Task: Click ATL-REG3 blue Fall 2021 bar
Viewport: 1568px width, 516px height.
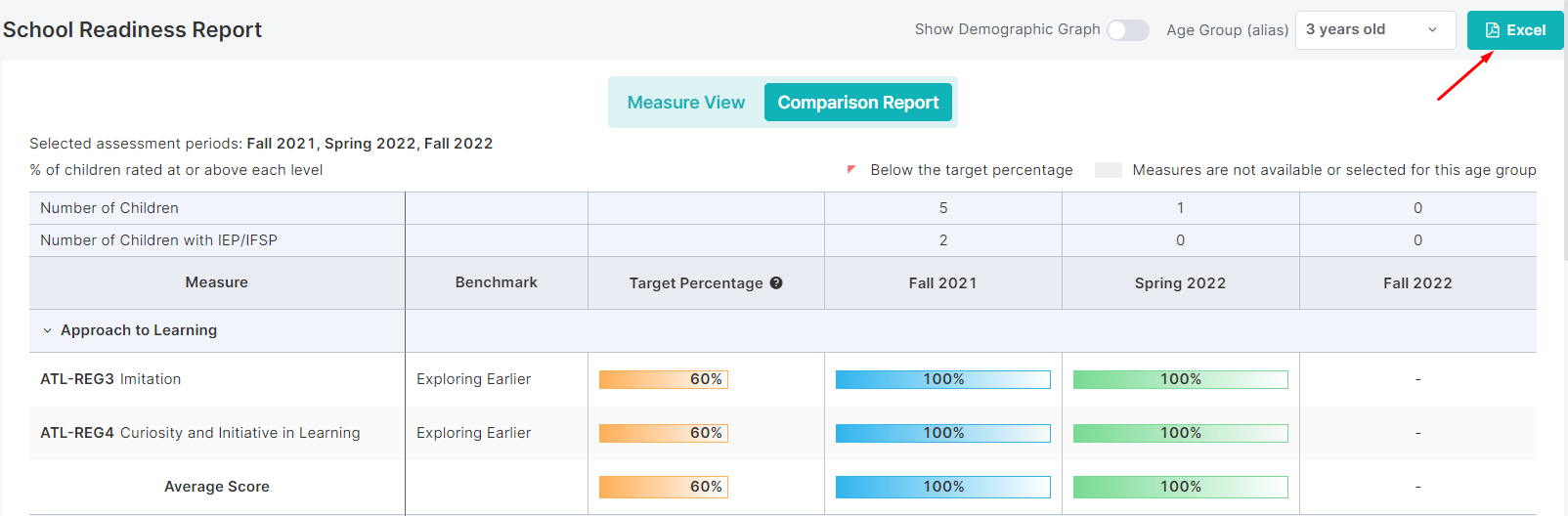Action: click(x=942, y=379)
